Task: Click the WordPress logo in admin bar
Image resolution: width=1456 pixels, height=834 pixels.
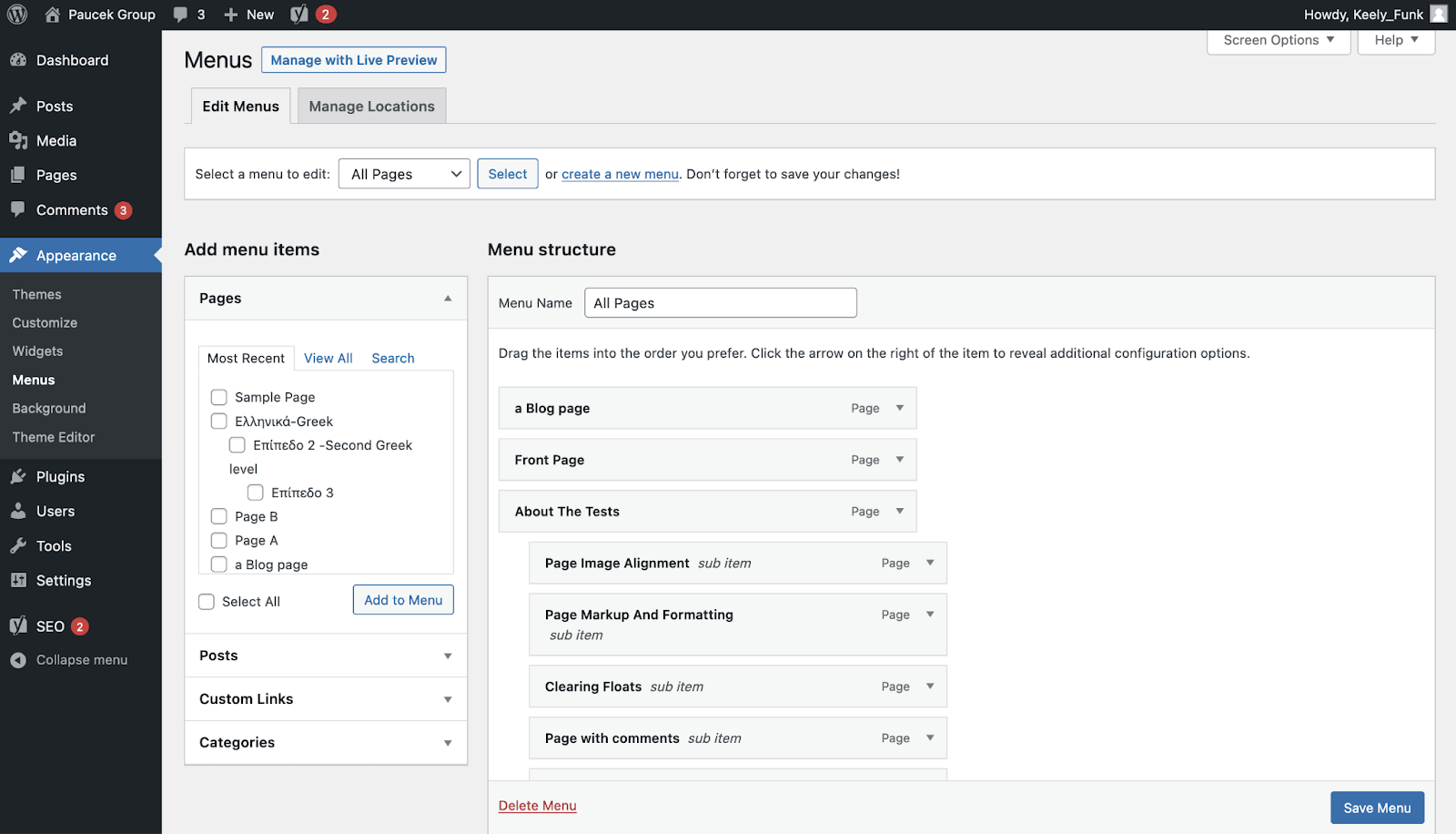Action: [x=16, y=14]
